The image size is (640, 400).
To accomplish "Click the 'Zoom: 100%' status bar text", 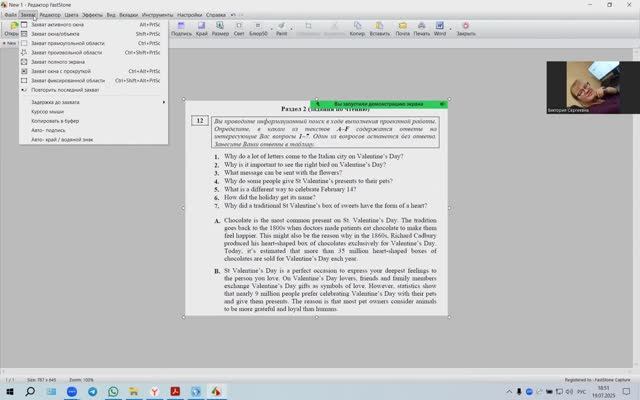I will (81, 380).
